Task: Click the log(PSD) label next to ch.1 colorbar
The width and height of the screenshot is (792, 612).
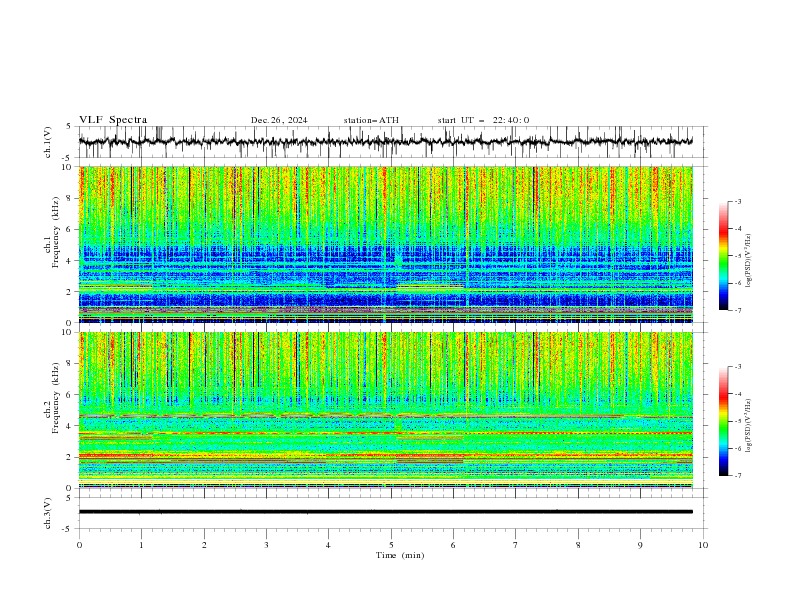Action: tap(748, 261)
